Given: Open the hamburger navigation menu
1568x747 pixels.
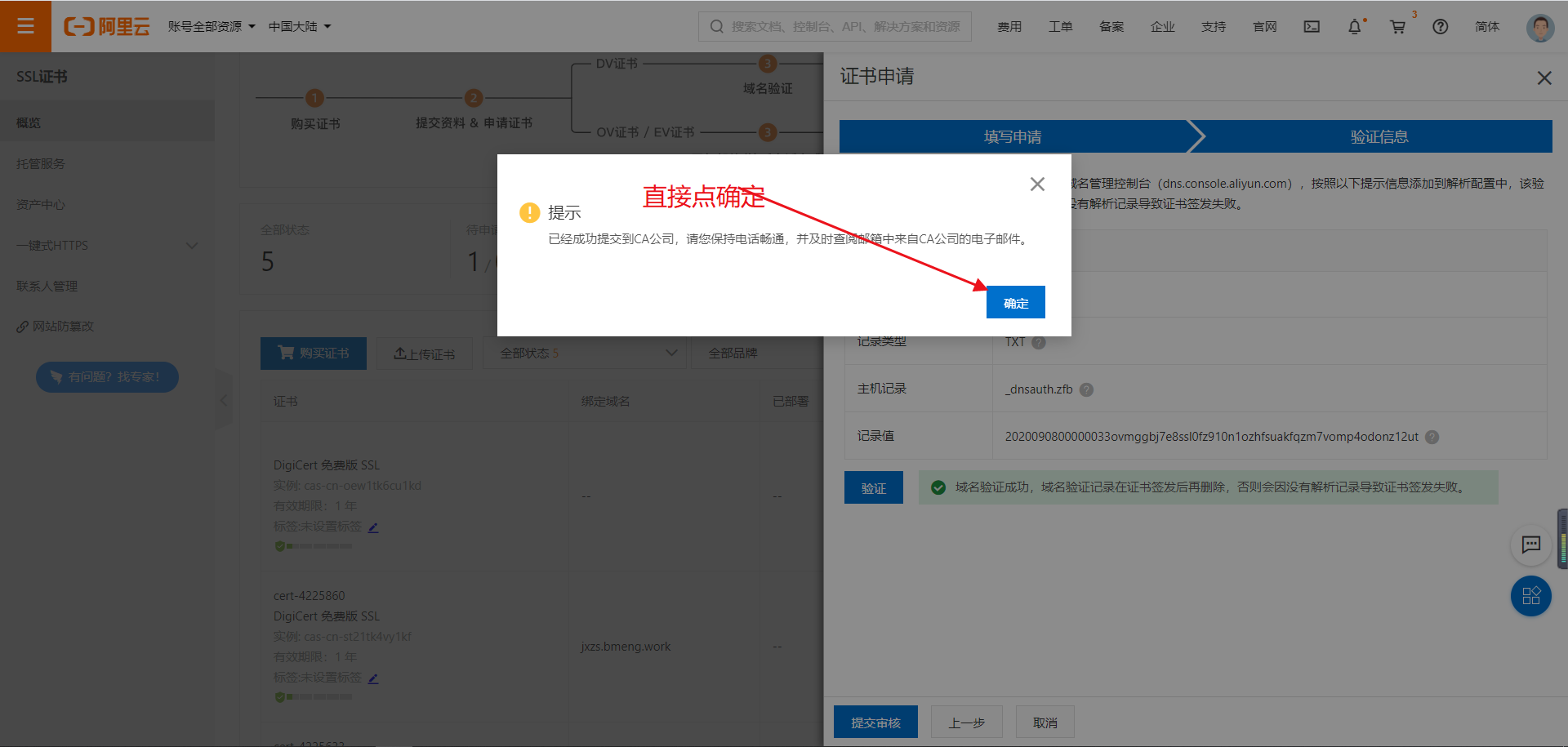Looking at the screenshot, I should (25, 26).
